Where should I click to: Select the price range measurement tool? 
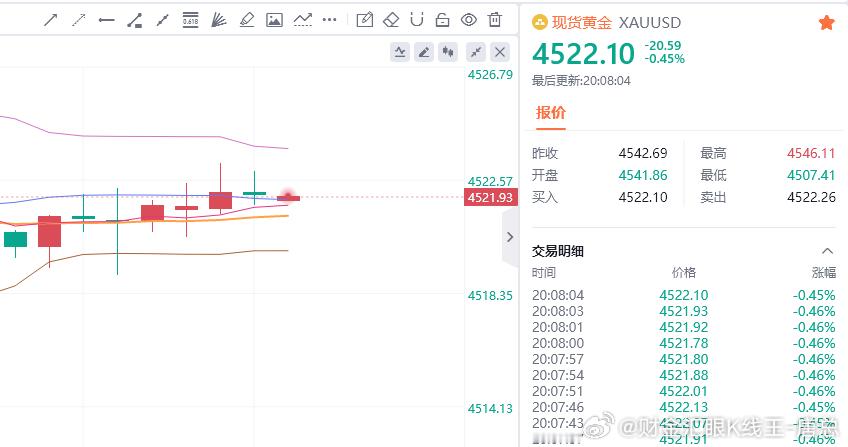(x=135, y=21)
